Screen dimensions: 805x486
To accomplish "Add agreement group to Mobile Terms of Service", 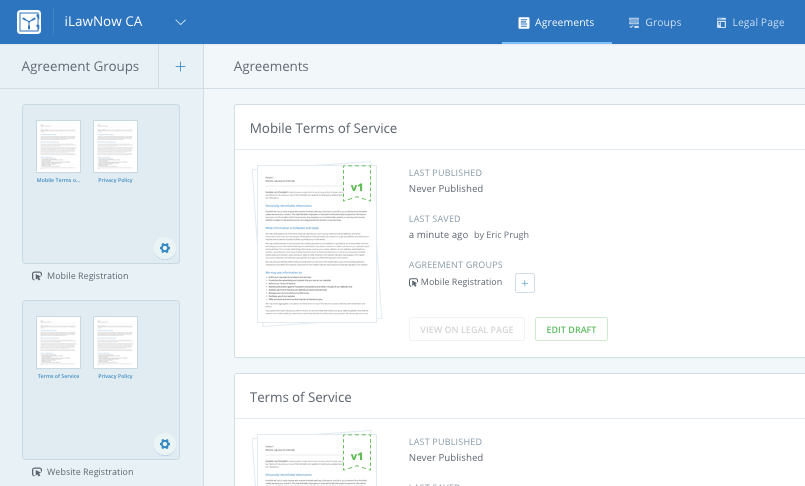I will click(x=525, y=283).
